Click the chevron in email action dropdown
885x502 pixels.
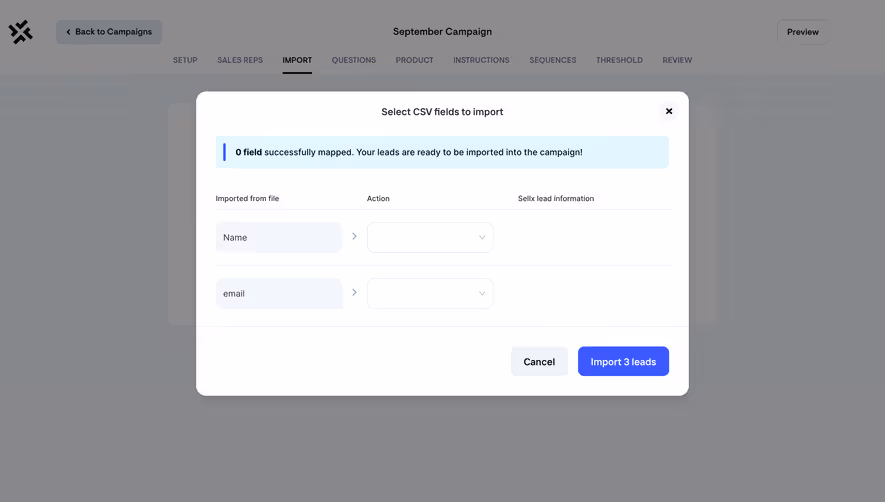[x=482, y=294]
